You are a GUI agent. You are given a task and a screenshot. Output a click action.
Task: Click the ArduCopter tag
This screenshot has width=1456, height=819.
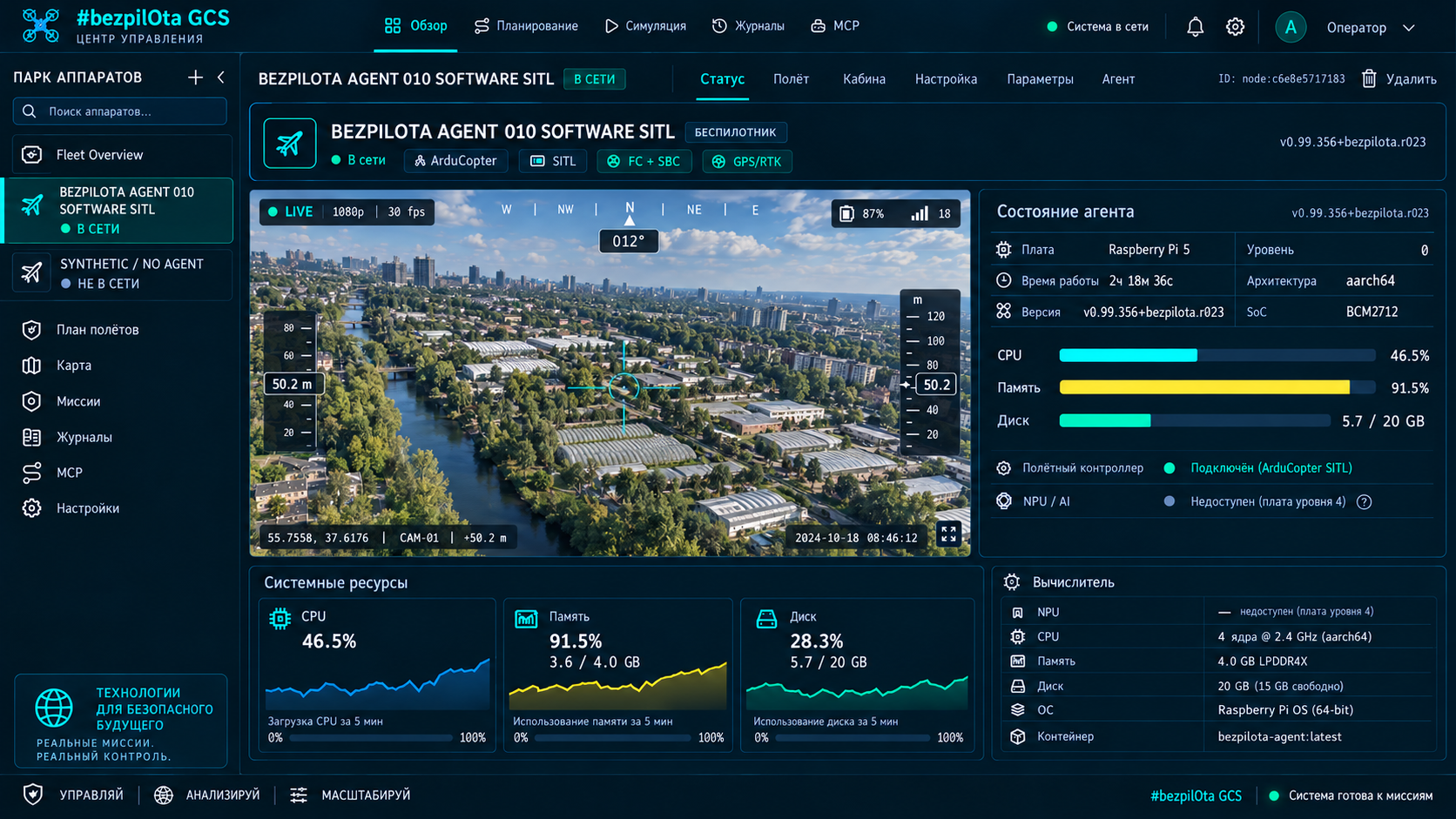(455, 161)
